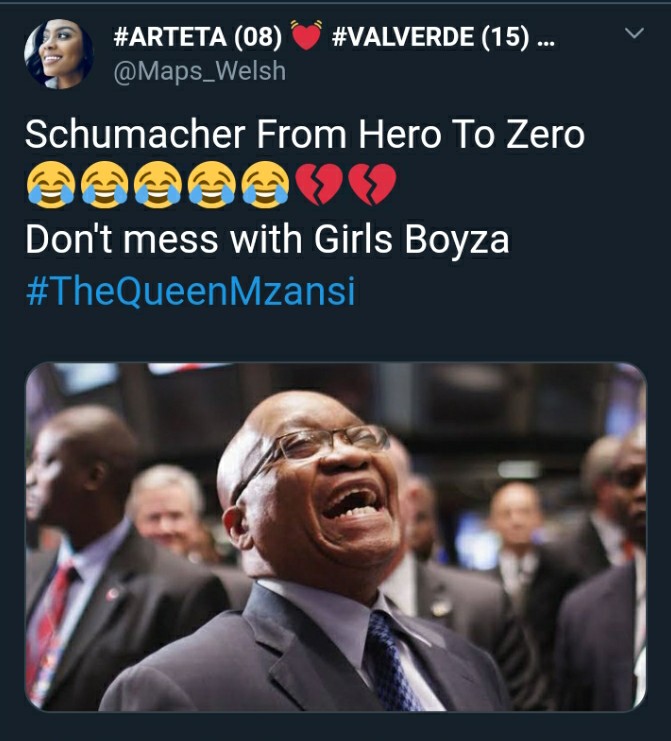Click the third laughing-crying emoji
Image resolution: width=671 pixels, height=741 pixels.
click(x=158, y=185)
